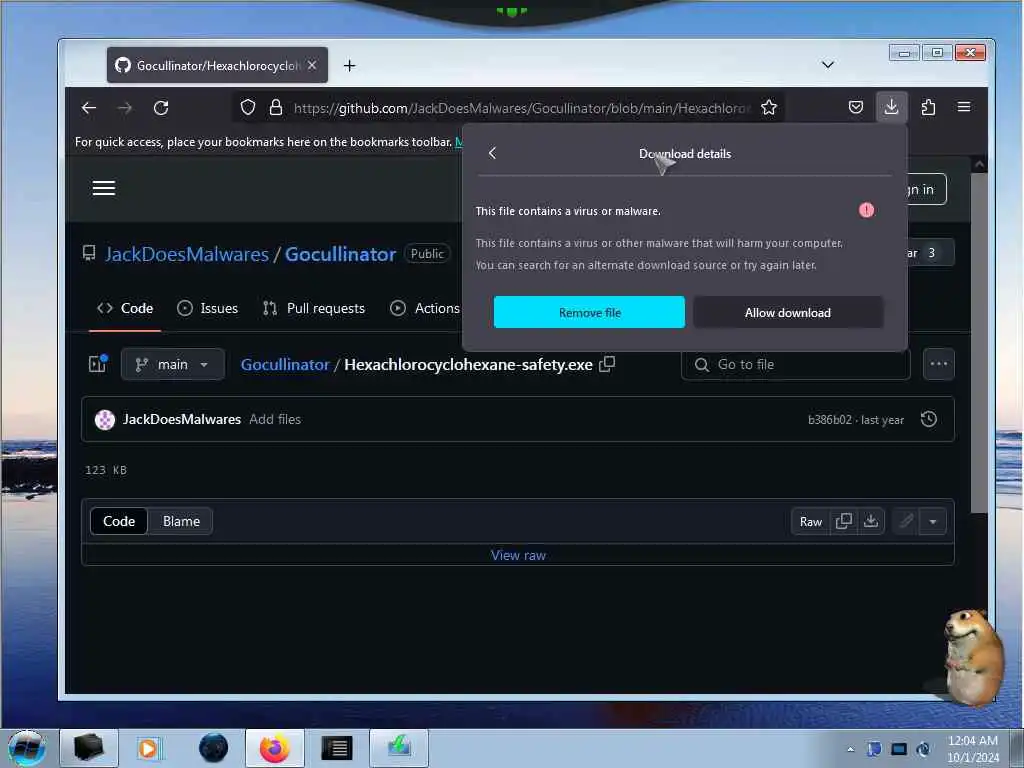
Task: Reload the page with the refresh icon
Action: [161, 108]
